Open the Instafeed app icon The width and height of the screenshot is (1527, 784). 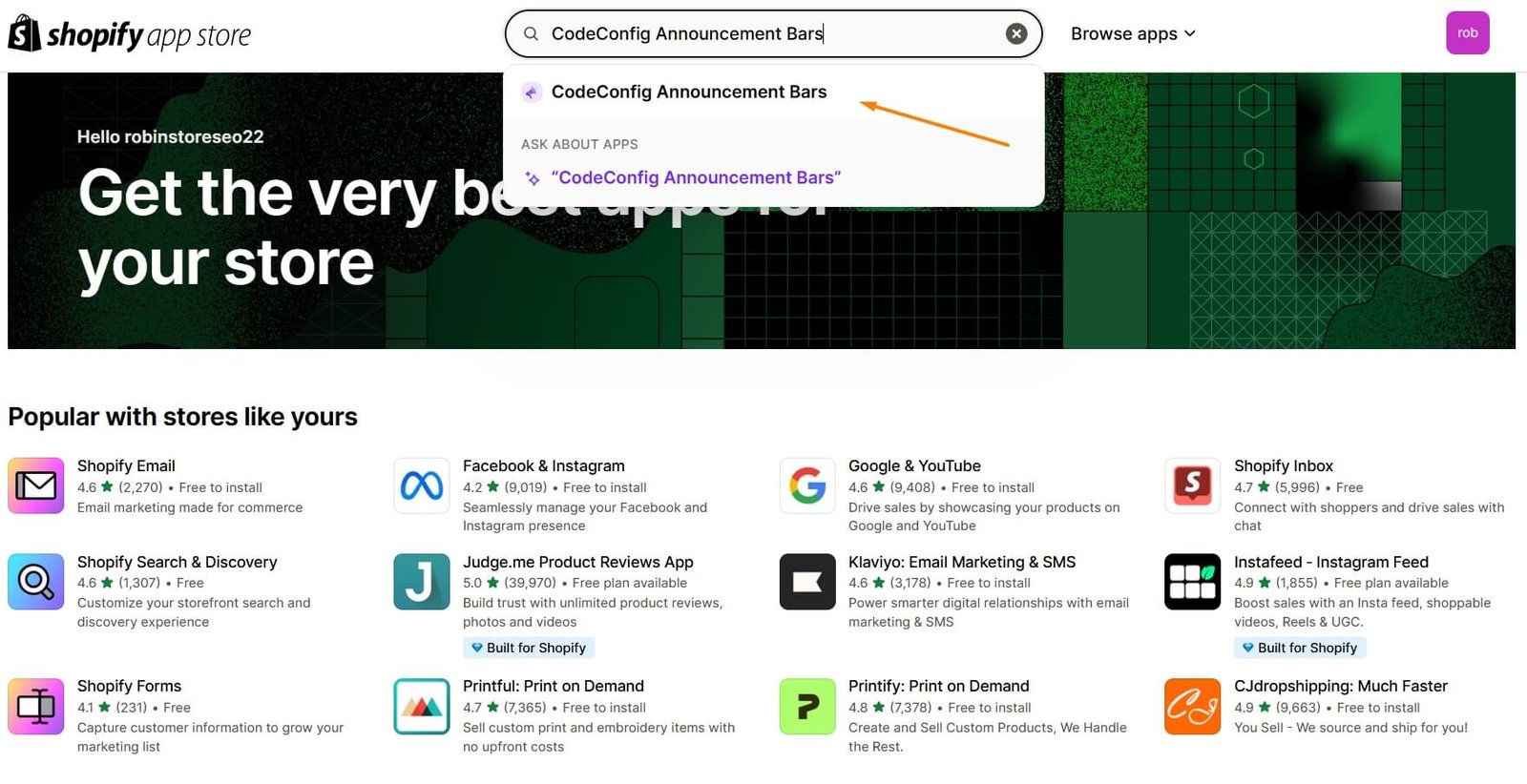tap(1193, 582)
